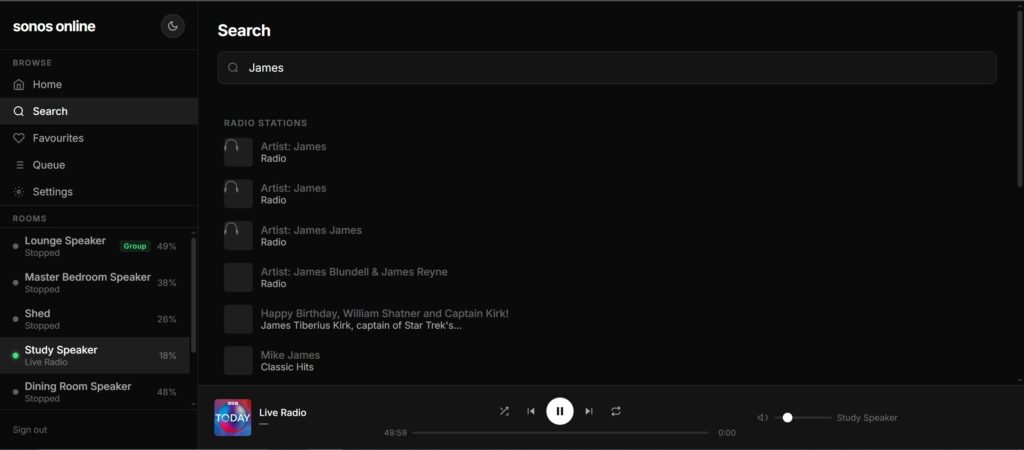Click the volume slider

(803, 417)
